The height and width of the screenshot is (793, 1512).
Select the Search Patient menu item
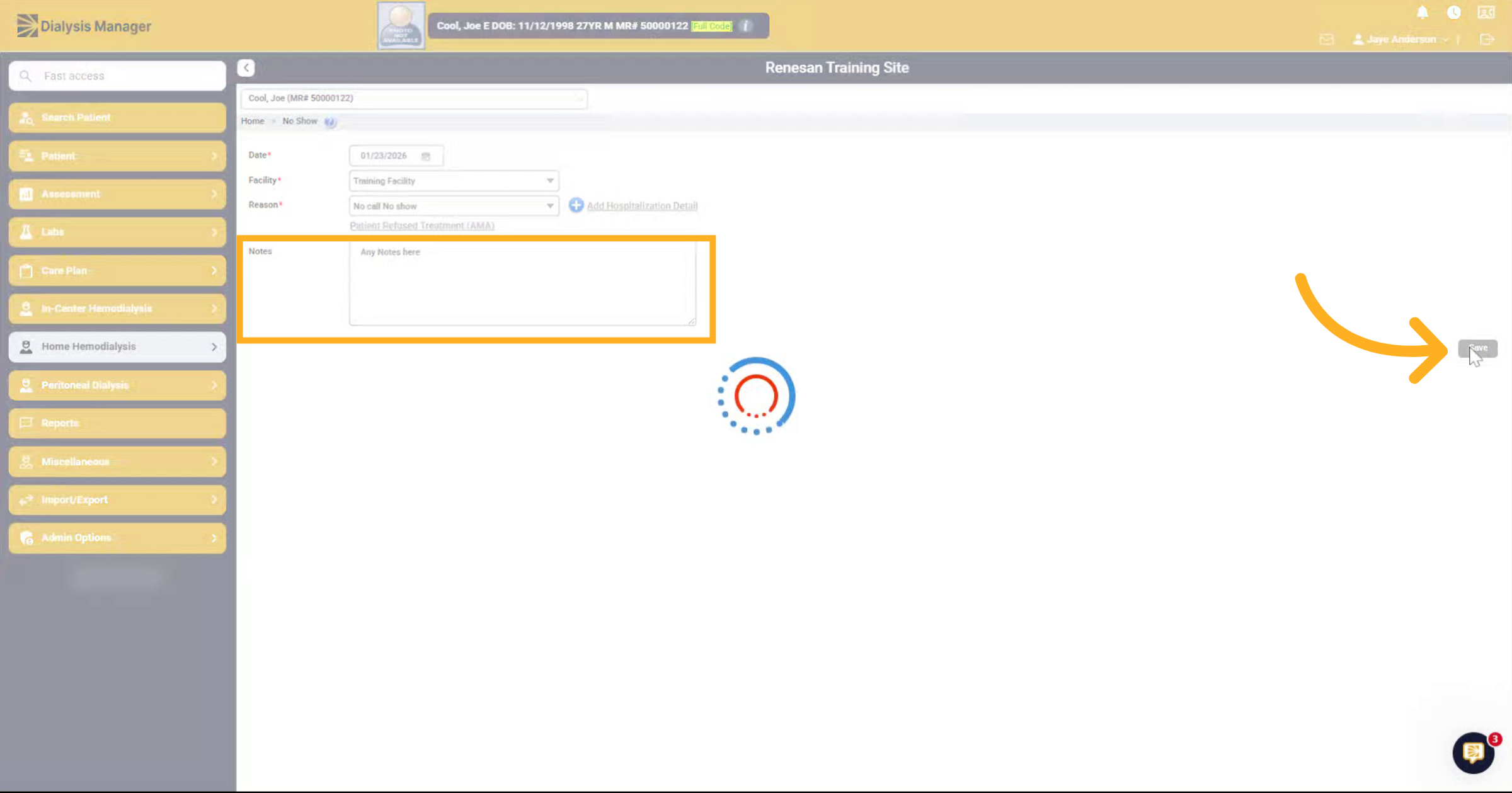point(117,118)
